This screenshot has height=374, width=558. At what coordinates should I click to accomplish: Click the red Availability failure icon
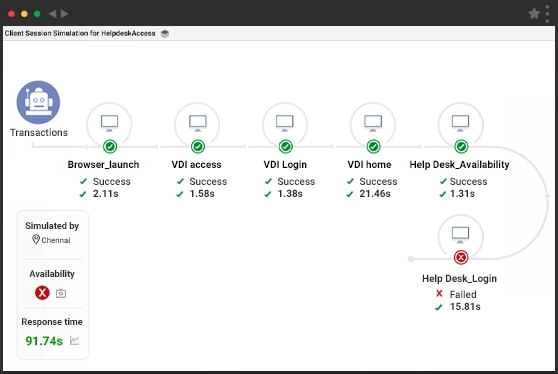coord(42,293)
